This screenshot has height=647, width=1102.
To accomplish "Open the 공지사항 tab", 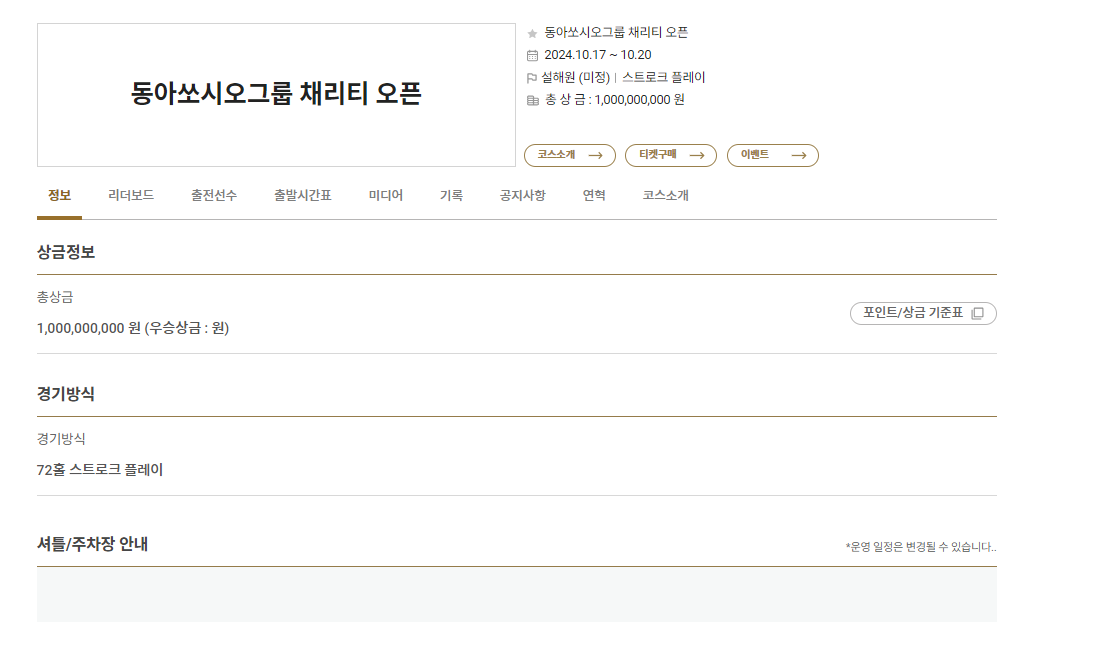I will (522, 195).
